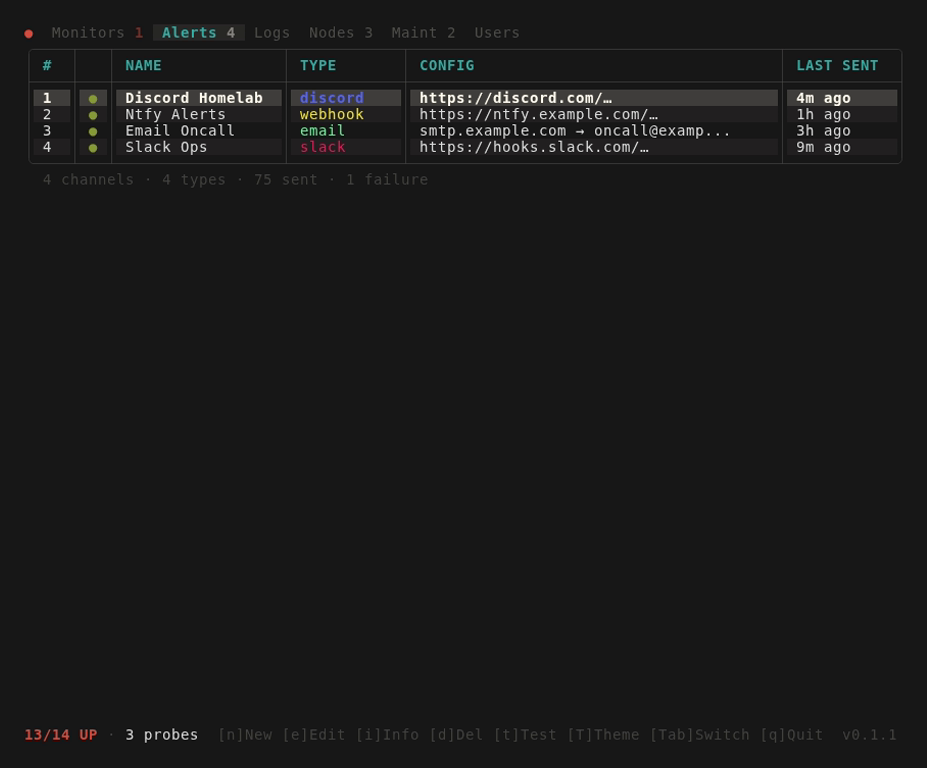The height and width of the screenshot is (768, 927).
Task: Click the TYPE column header
Action: pyautogui.click(x=318, y=66)
